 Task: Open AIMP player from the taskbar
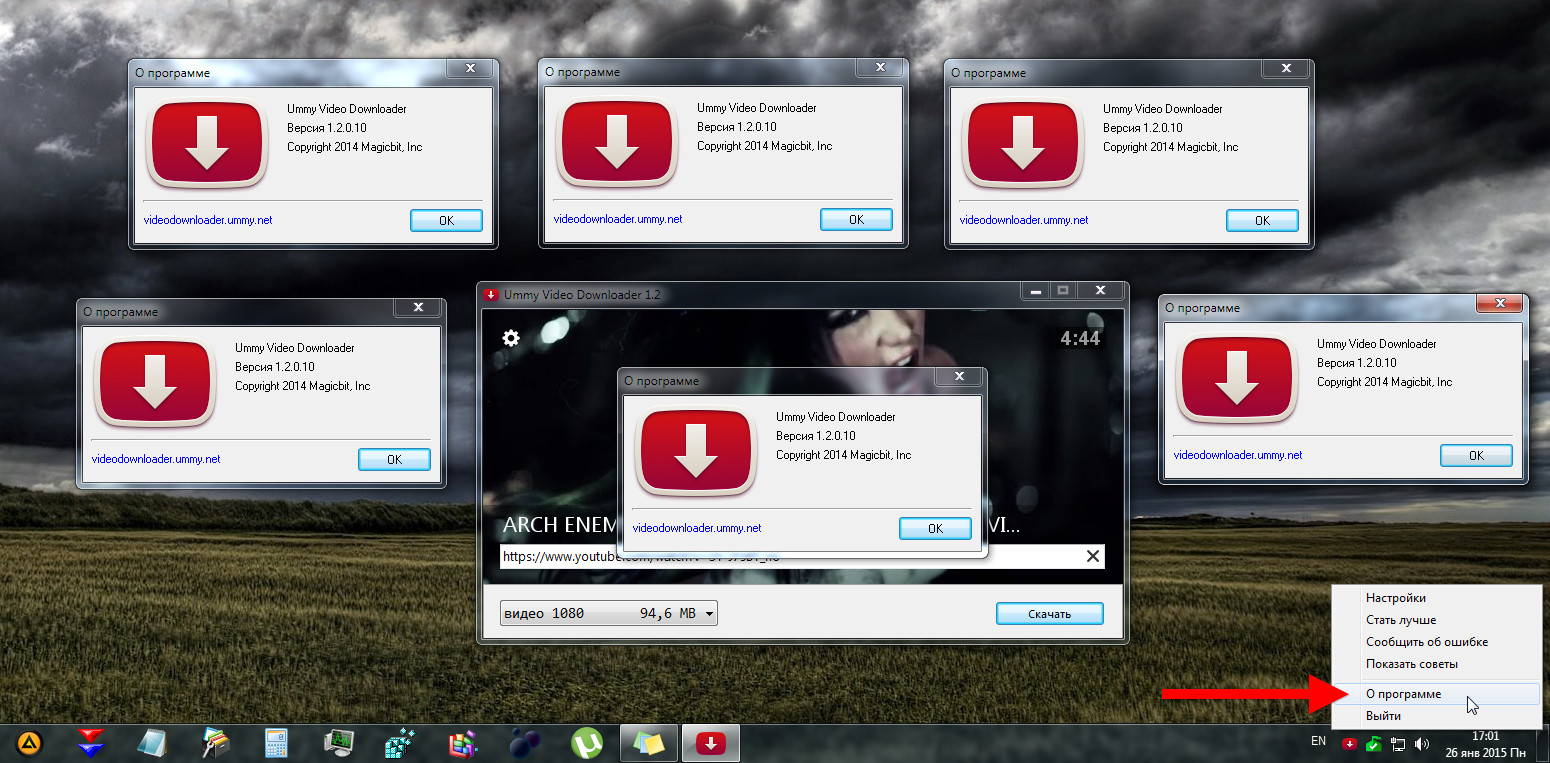coord(31,742)
